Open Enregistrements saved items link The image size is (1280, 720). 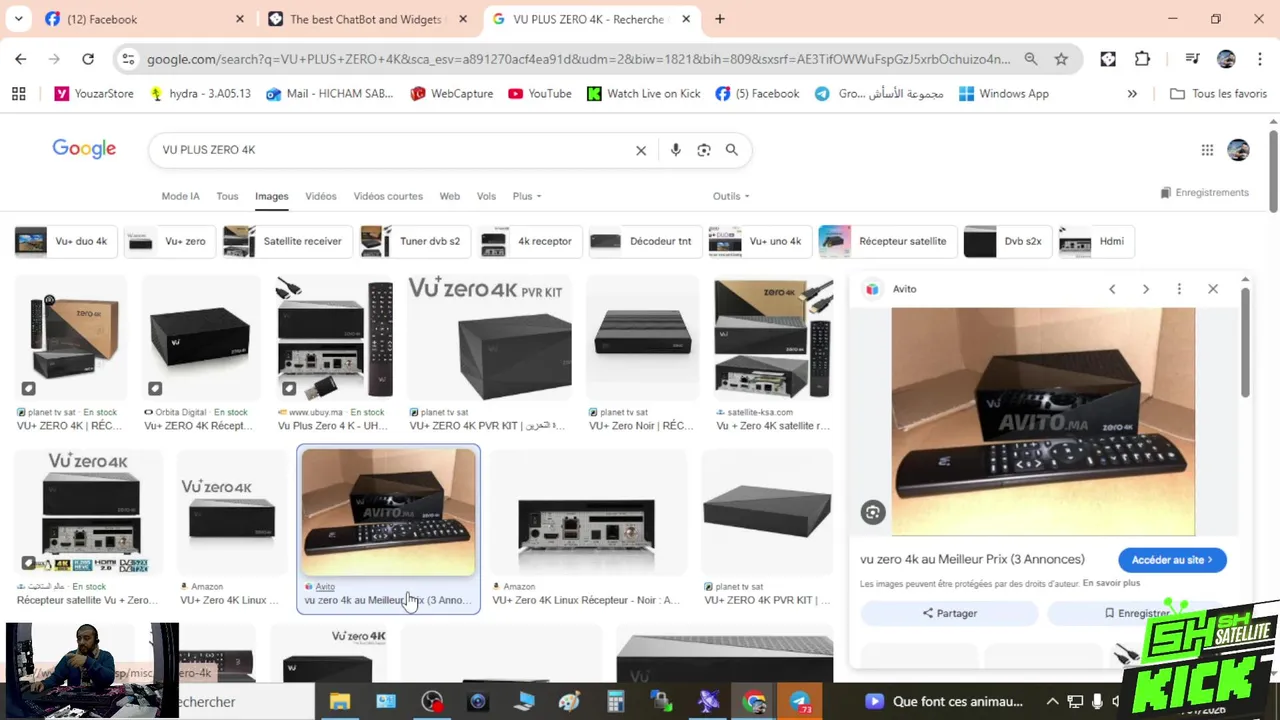[1204, 192]
